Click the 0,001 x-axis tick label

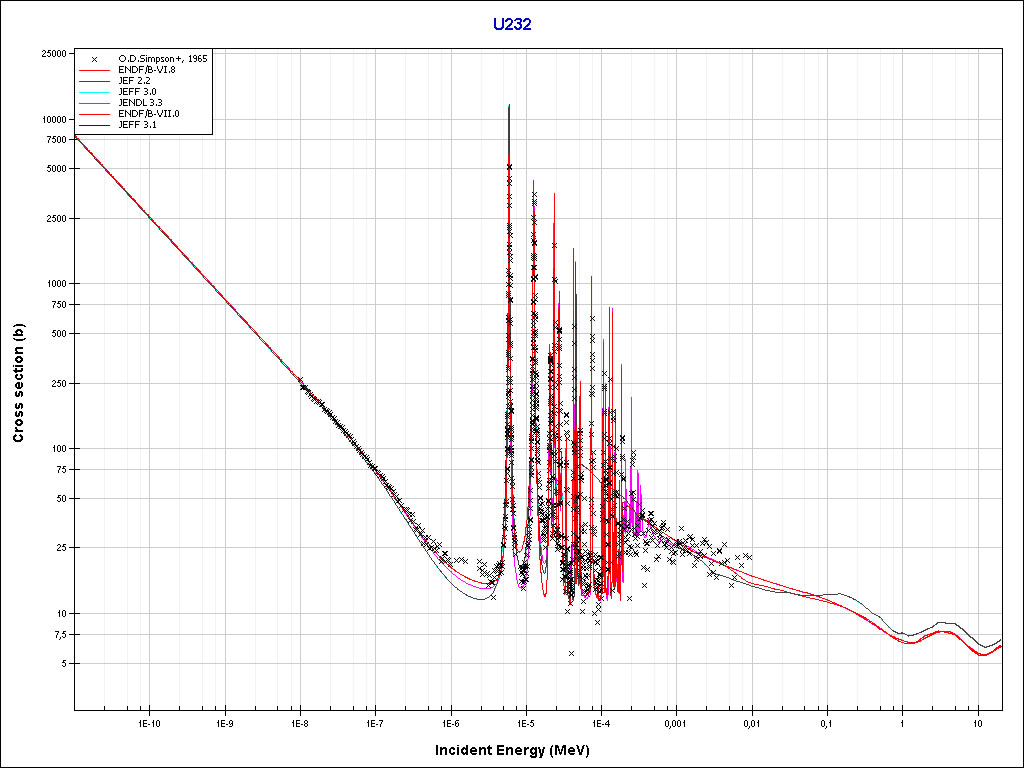[x=676, y=722]
